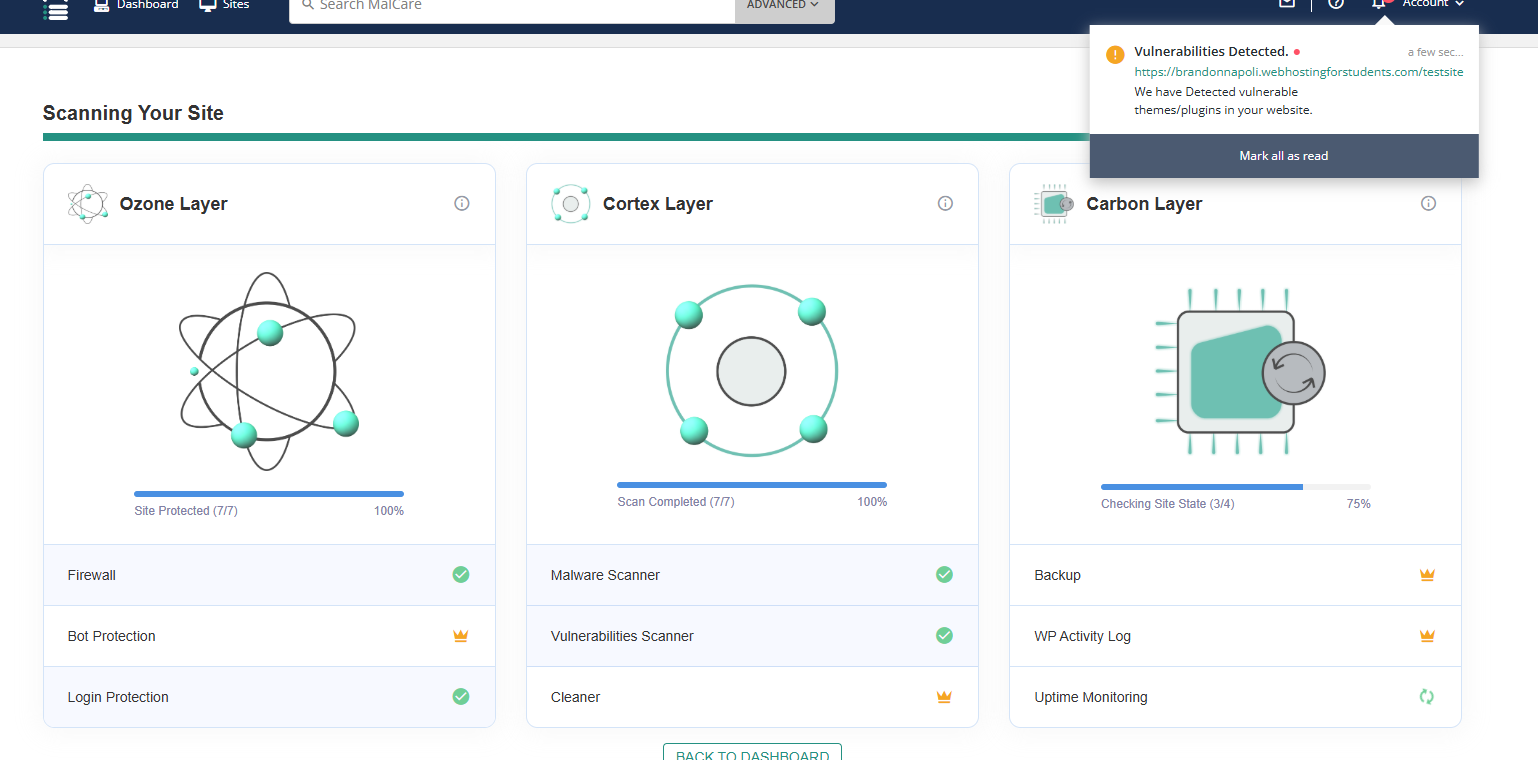Viewport: 1538px width, 760px height.
Task: Click the 75% progress value
Action: click(1359, 504)
